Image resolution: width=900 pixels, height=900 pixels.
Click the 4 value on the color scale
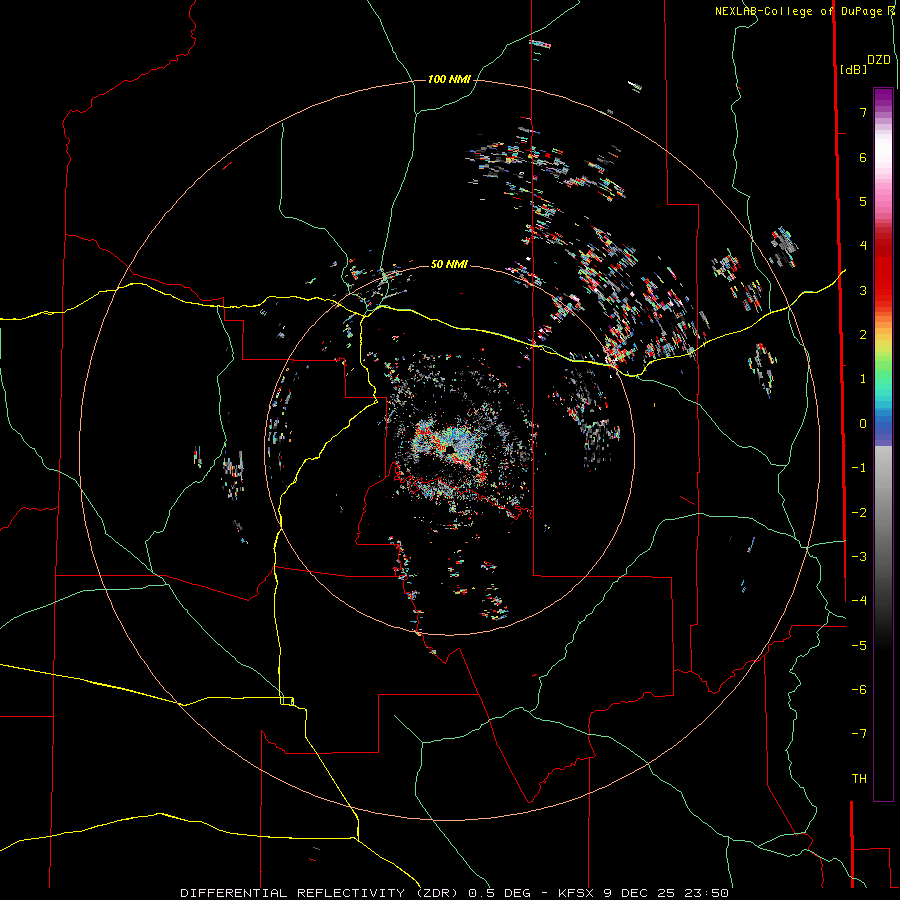(863, 246)
